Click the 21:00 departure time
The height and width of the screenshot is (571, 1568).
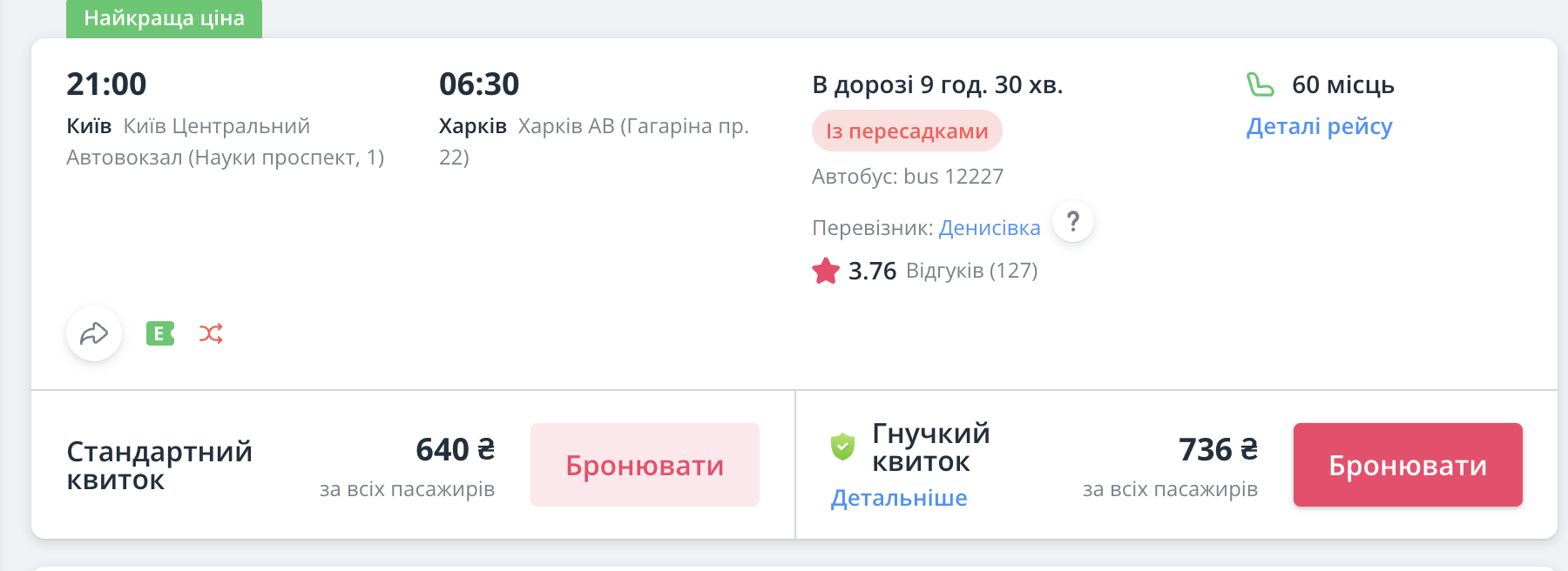click(x=106, y=84)
